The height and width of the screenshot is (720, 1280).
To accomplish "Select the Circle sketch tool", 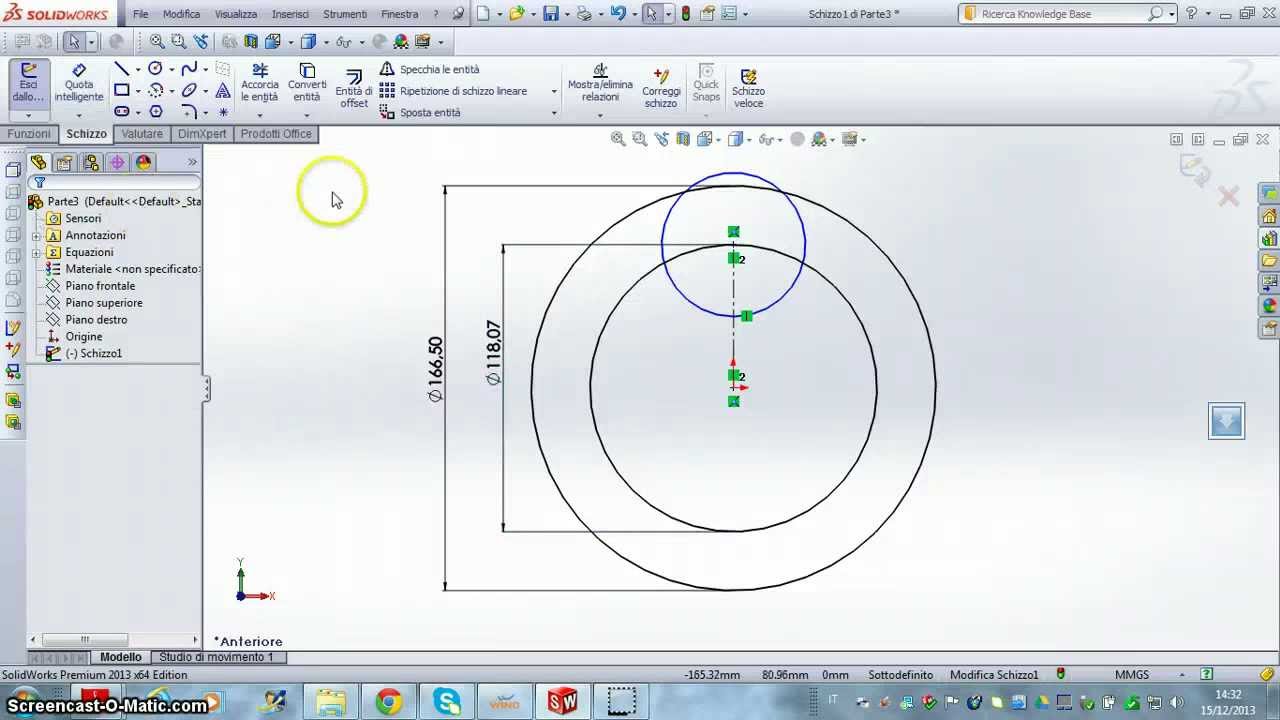I will pyautogui.click(x=155, y=69).
